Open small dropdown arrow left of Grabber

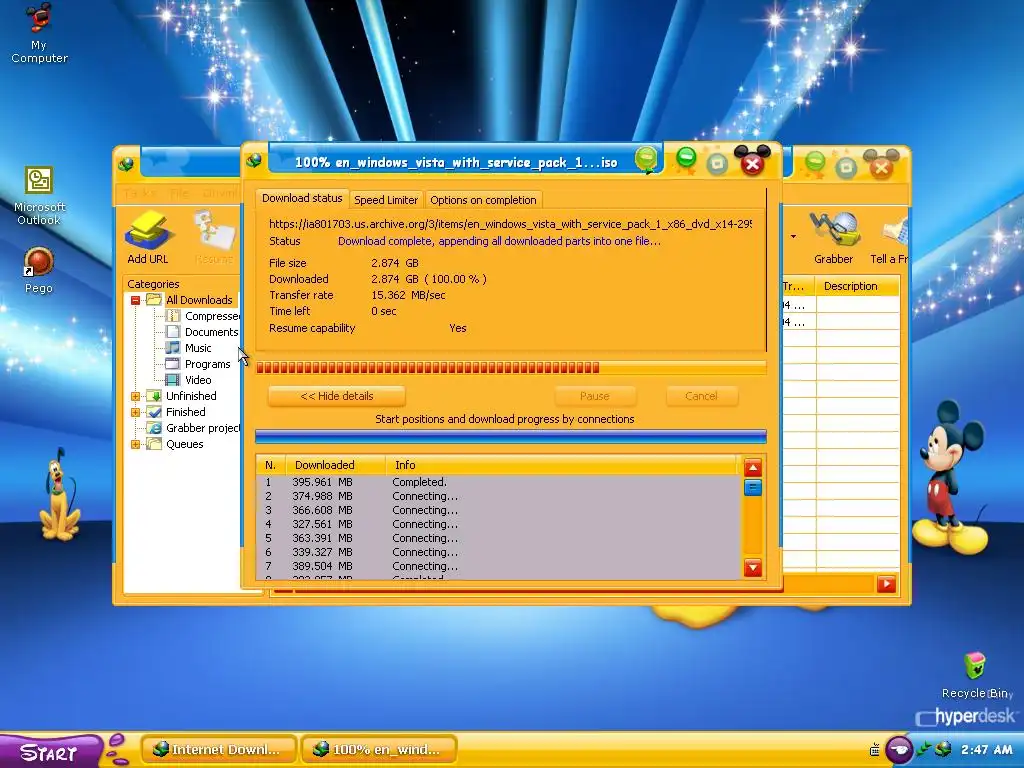pos(793,236)
